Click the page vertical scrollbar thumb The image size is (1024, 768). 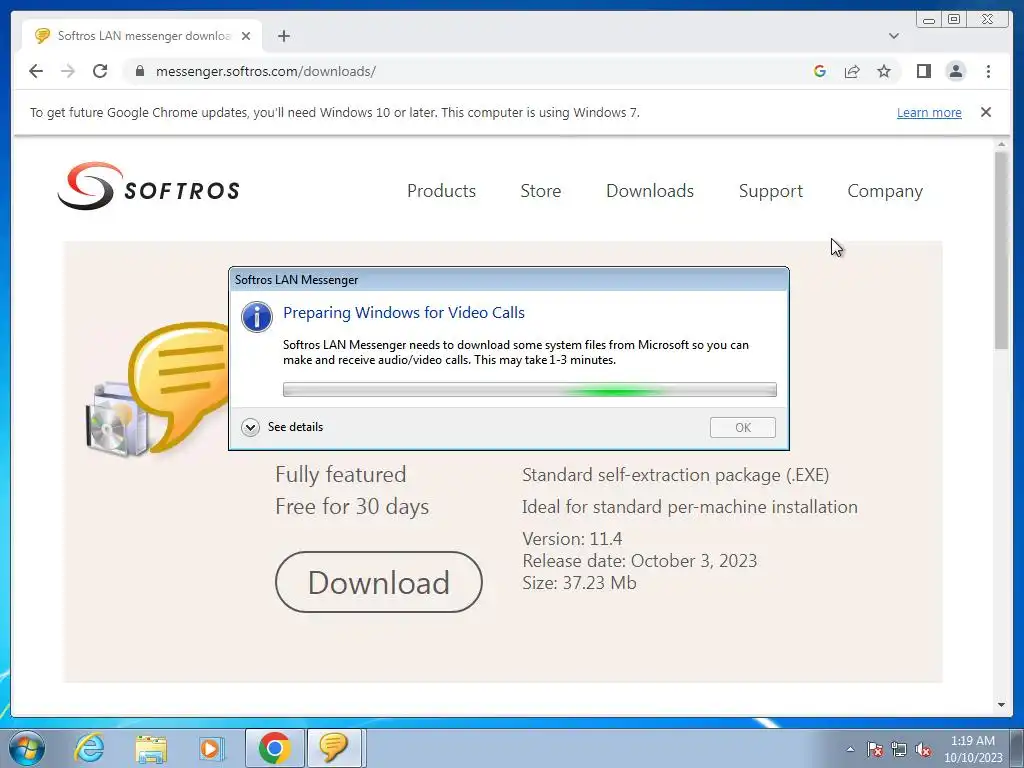[x=1002, y=251]
